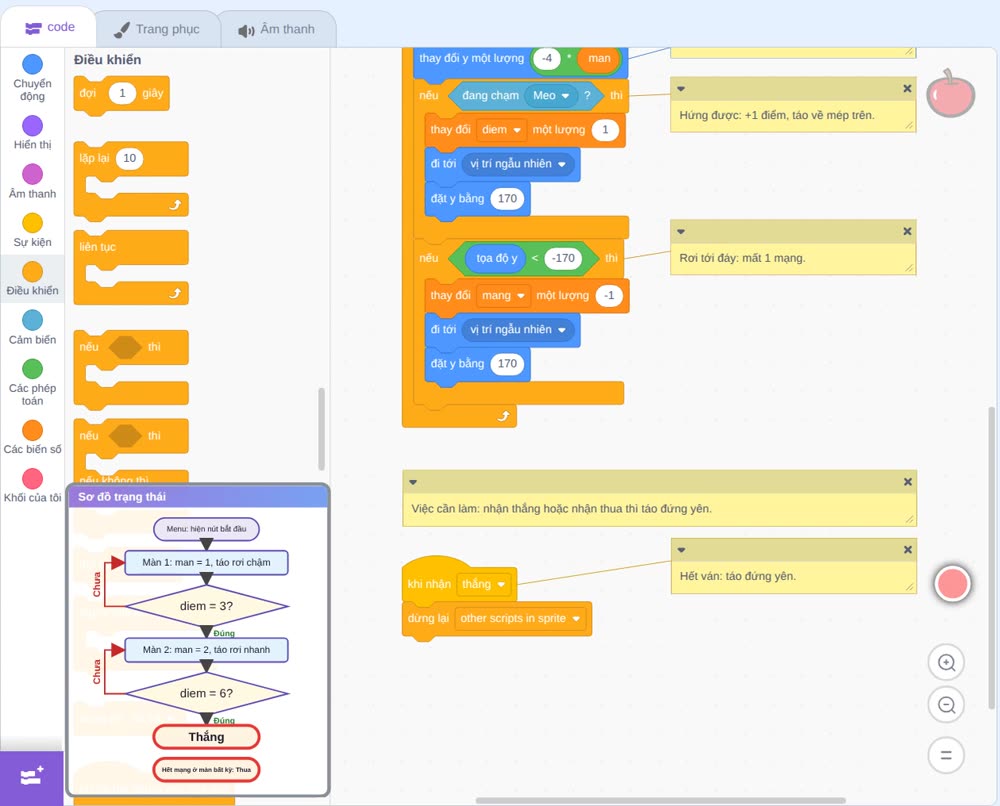The height and width of the screenshot is (806, 1000).
Task: Open the Meo dropdown in đang chạm block
Action: point(551,96)
